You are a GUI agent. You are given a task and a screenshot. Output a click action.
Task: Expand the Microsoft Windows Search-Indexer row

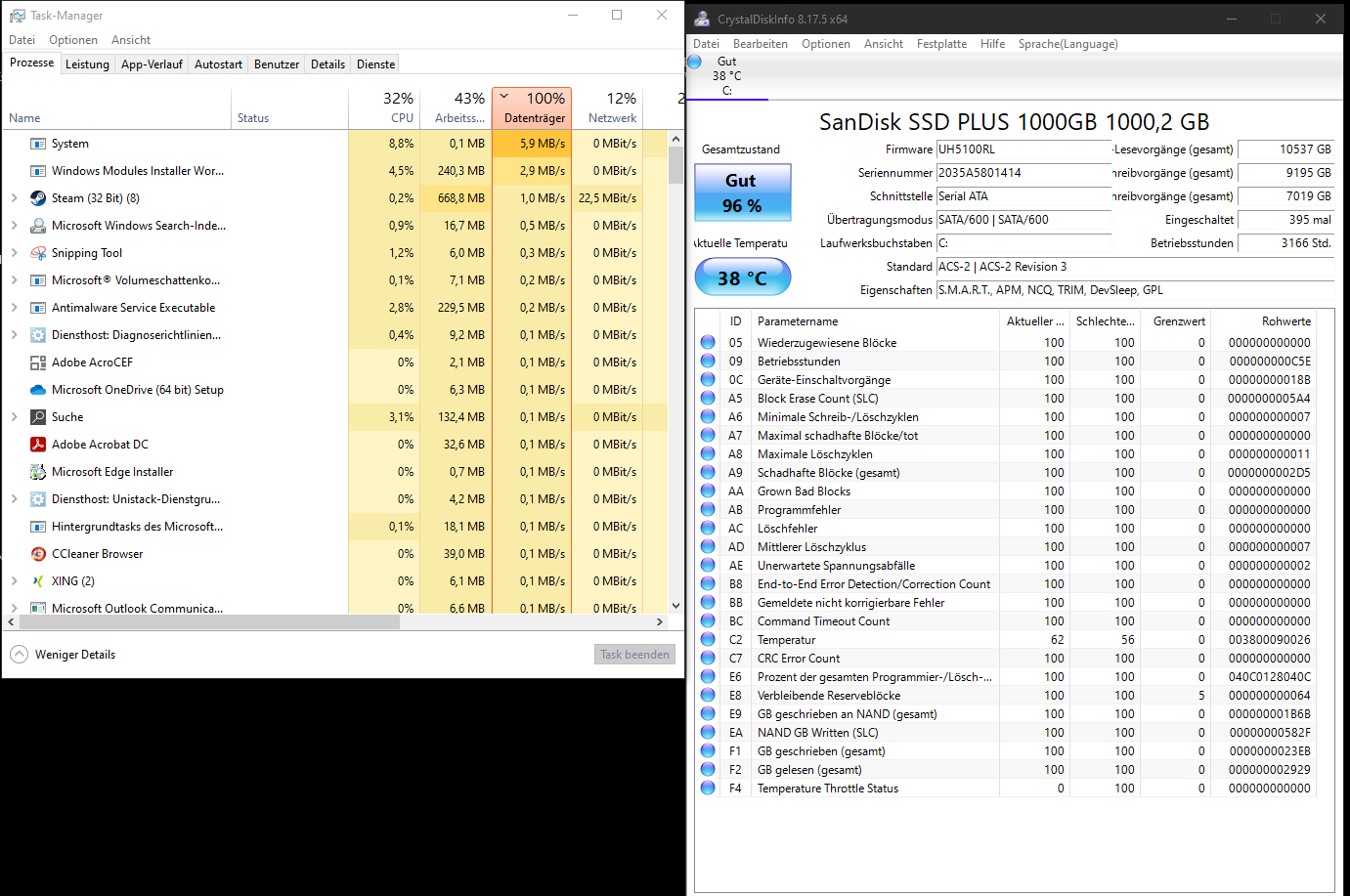coord(14,226)
